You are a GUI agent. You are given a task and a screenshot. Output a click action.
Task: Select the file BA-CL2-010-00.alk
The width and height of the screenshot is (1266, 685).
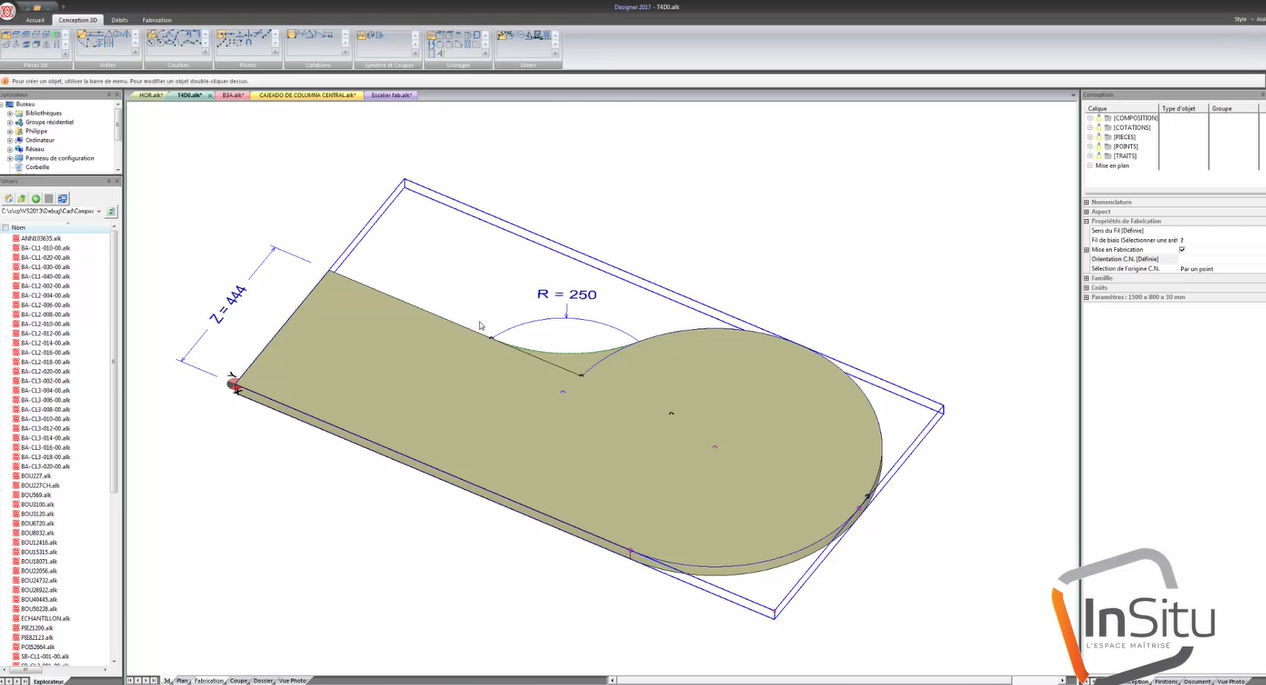click(x=45, y=325)
